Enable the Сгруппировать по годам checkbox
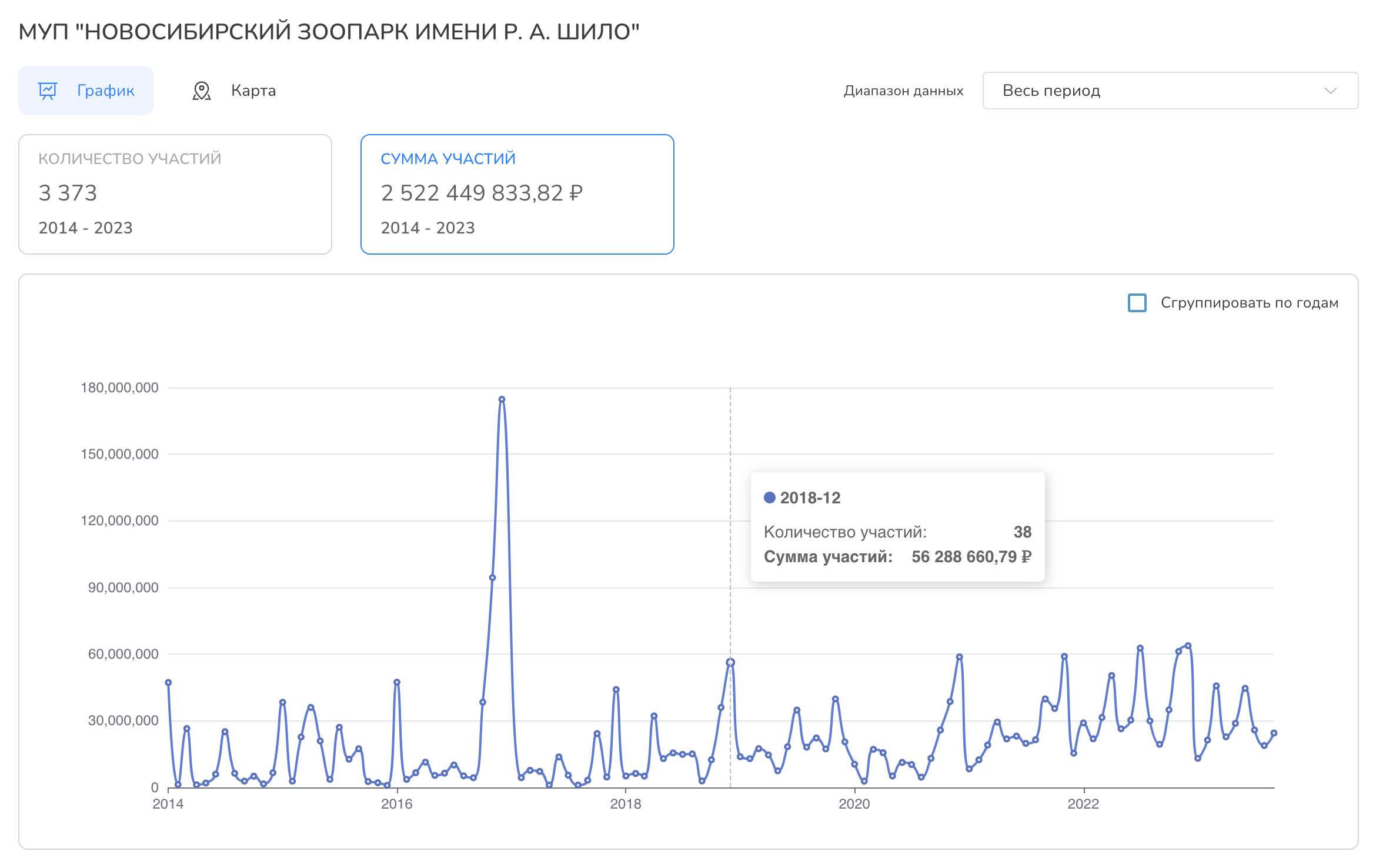Screen dimensions: 1376x868 [x=1137, y=303]
